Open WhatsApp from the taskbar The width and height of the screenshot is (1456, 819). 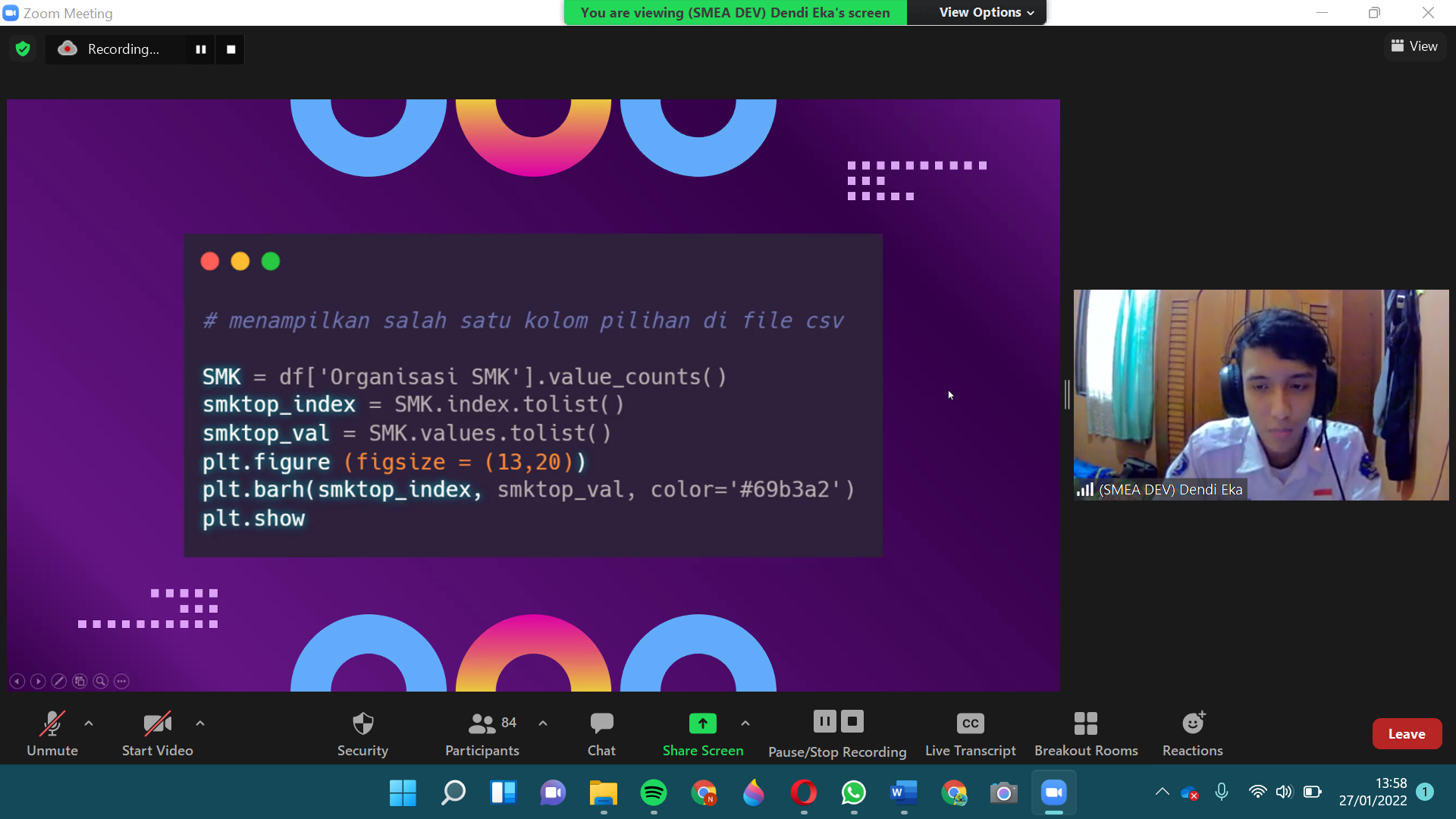(x=853, y=793)
